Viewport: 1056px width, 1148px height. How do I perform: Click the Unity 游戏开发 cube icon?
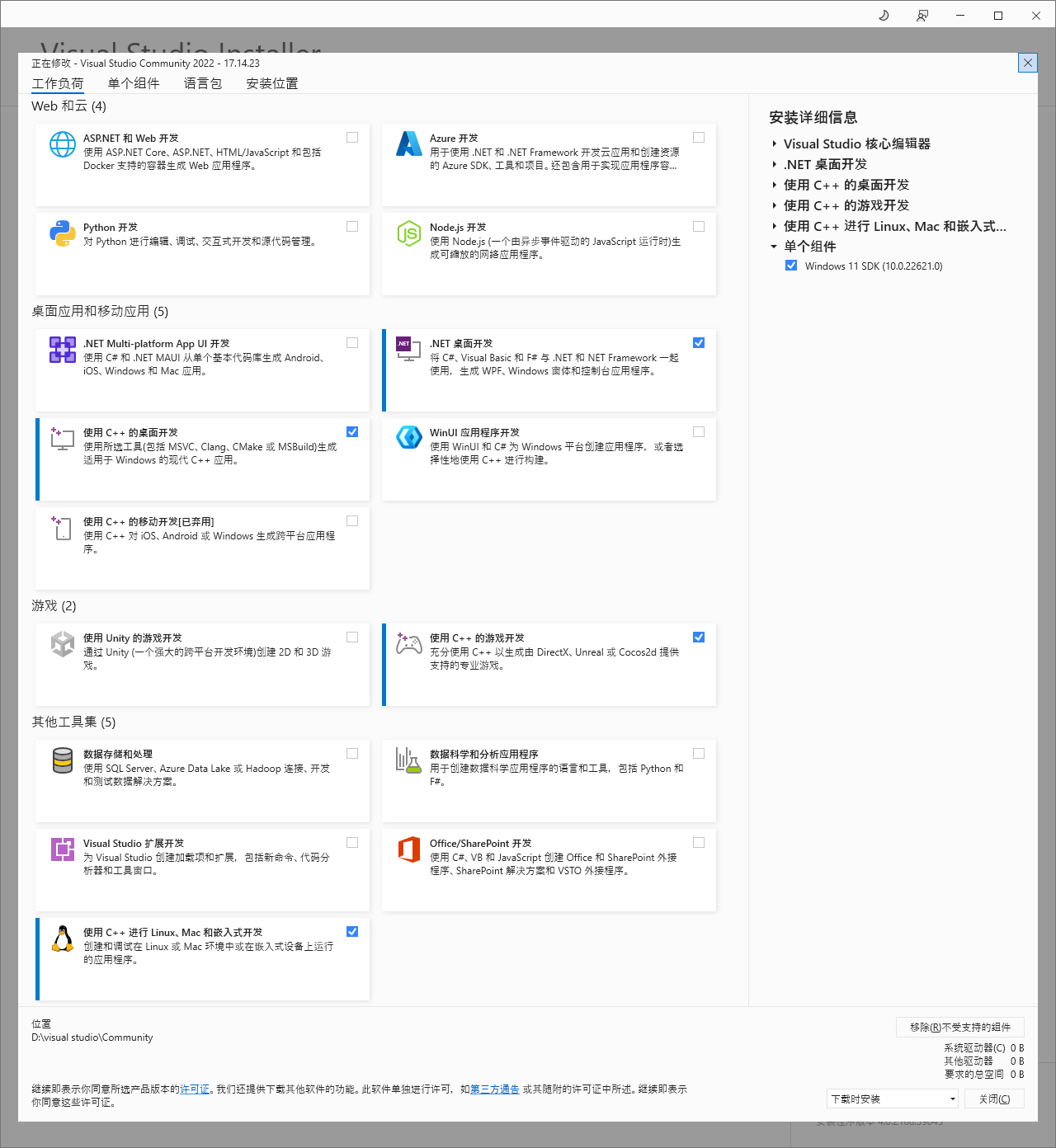63,644
